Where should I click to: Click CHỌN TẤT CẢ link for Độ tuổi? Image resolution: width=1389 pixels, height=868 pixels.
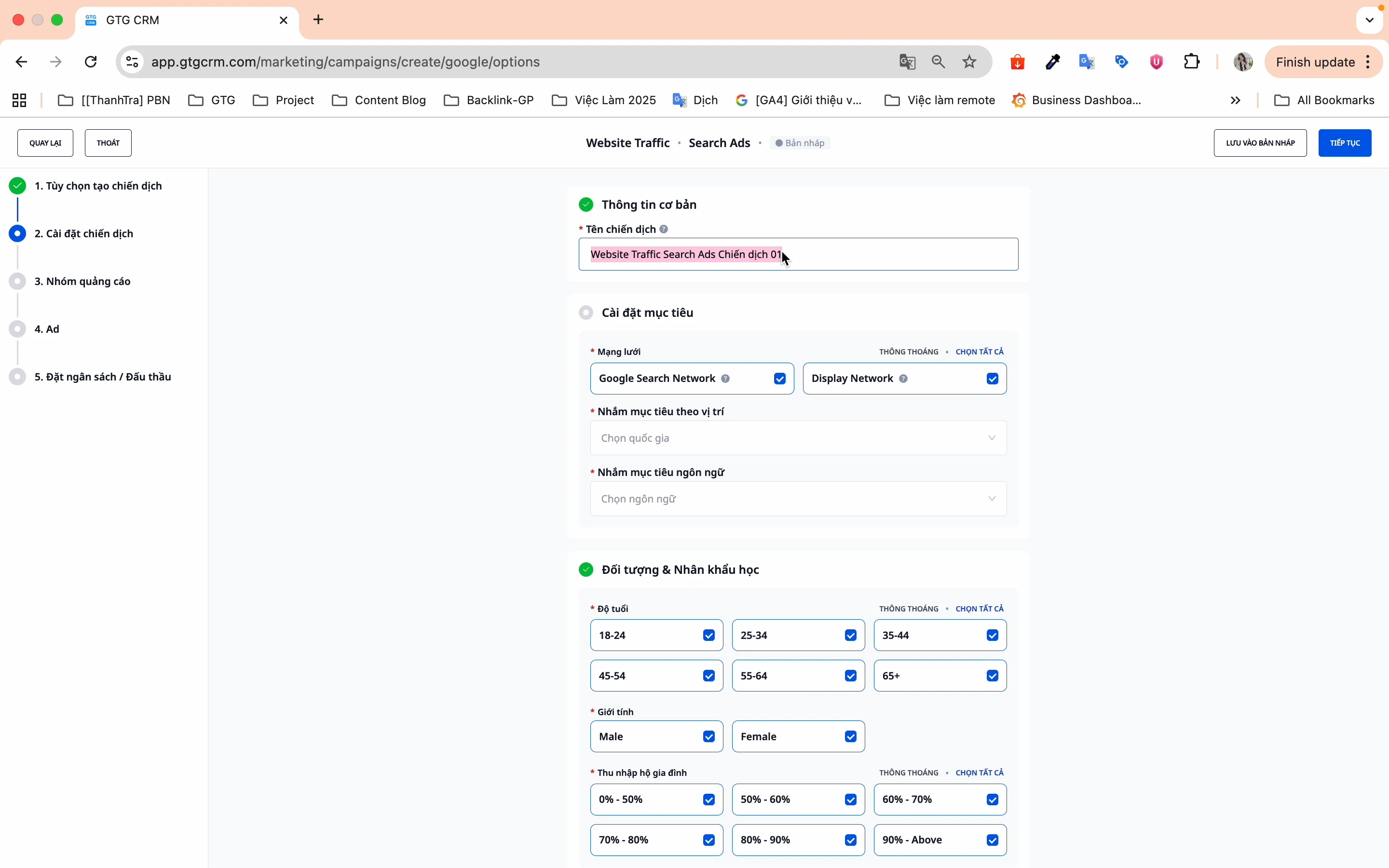click(x=979, y=609)
